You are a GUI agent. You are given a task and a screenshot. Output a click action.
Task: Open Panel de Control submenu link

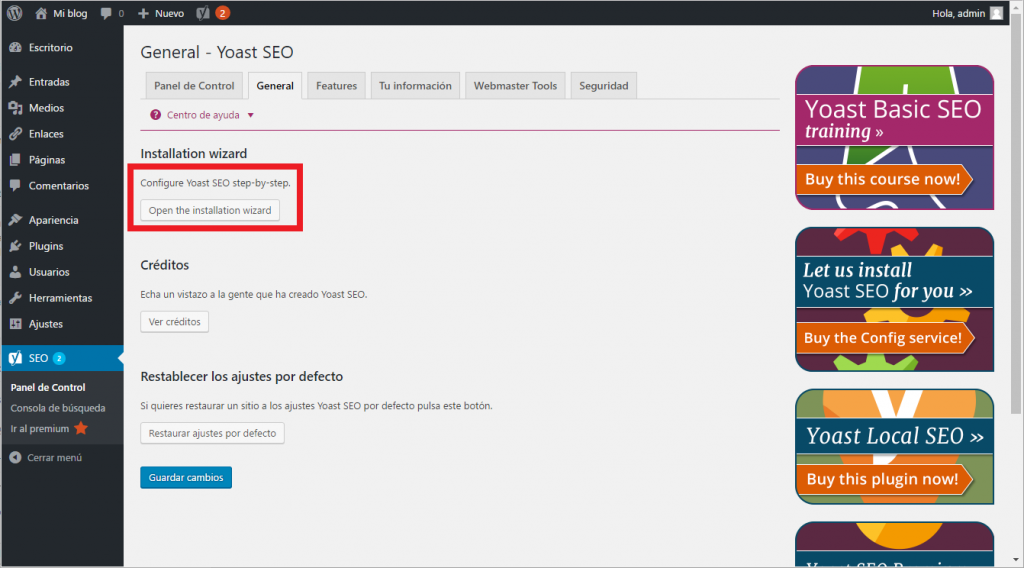48,387
